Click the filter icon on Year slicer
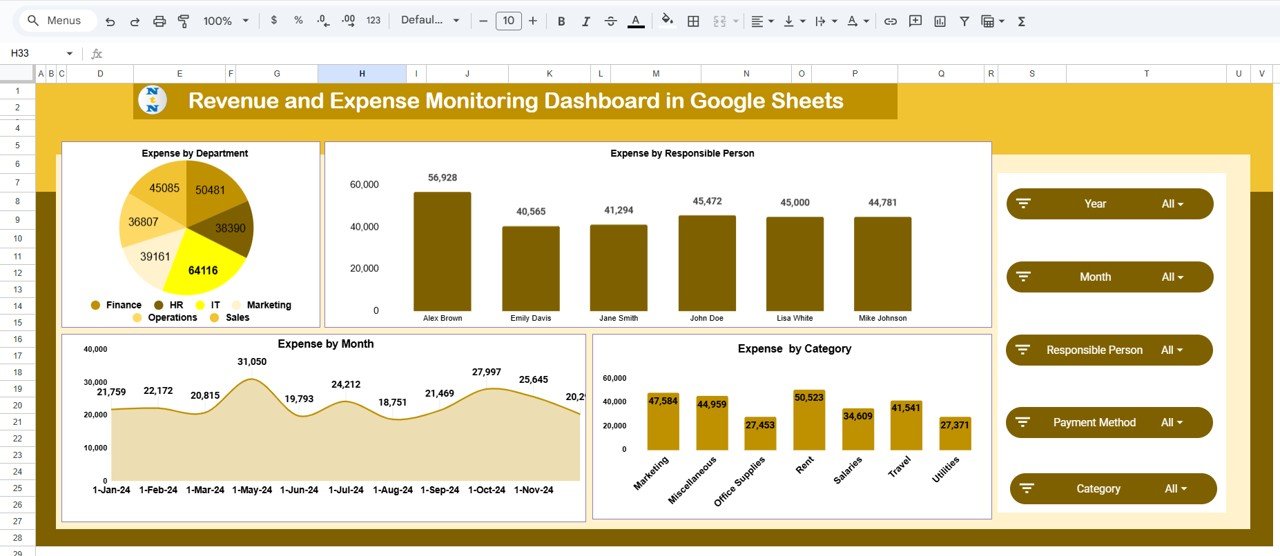The image size is (1280, 556). point(1023,203)
